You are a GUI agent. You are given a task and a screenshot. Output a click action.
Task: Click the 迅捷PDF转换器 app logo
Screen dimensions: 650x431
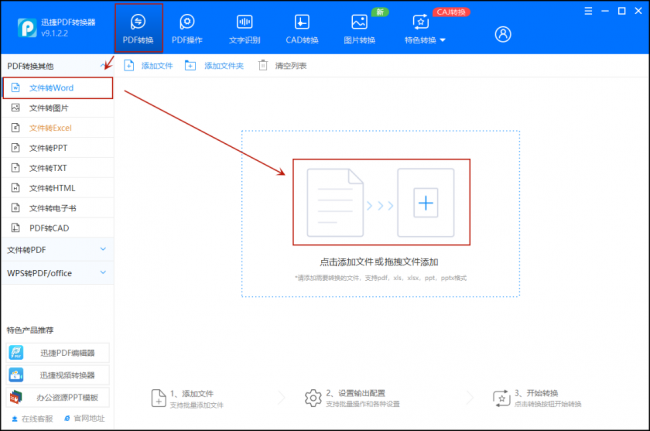coord(27,28)
